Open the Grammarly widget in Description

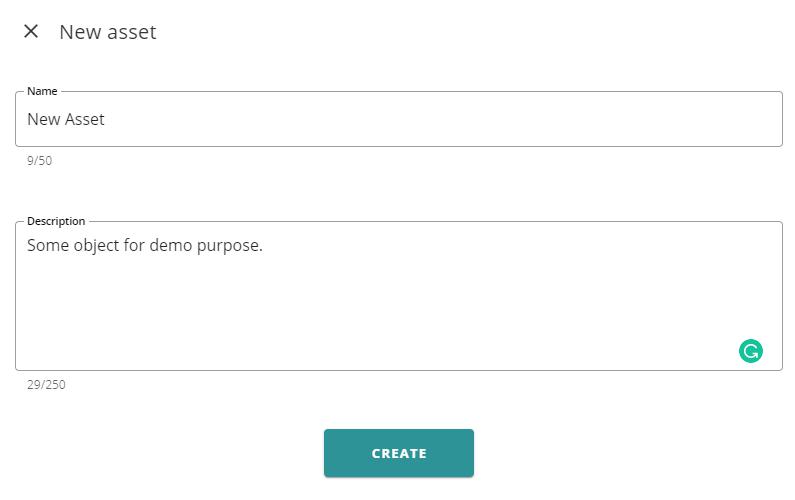[750, 351]
